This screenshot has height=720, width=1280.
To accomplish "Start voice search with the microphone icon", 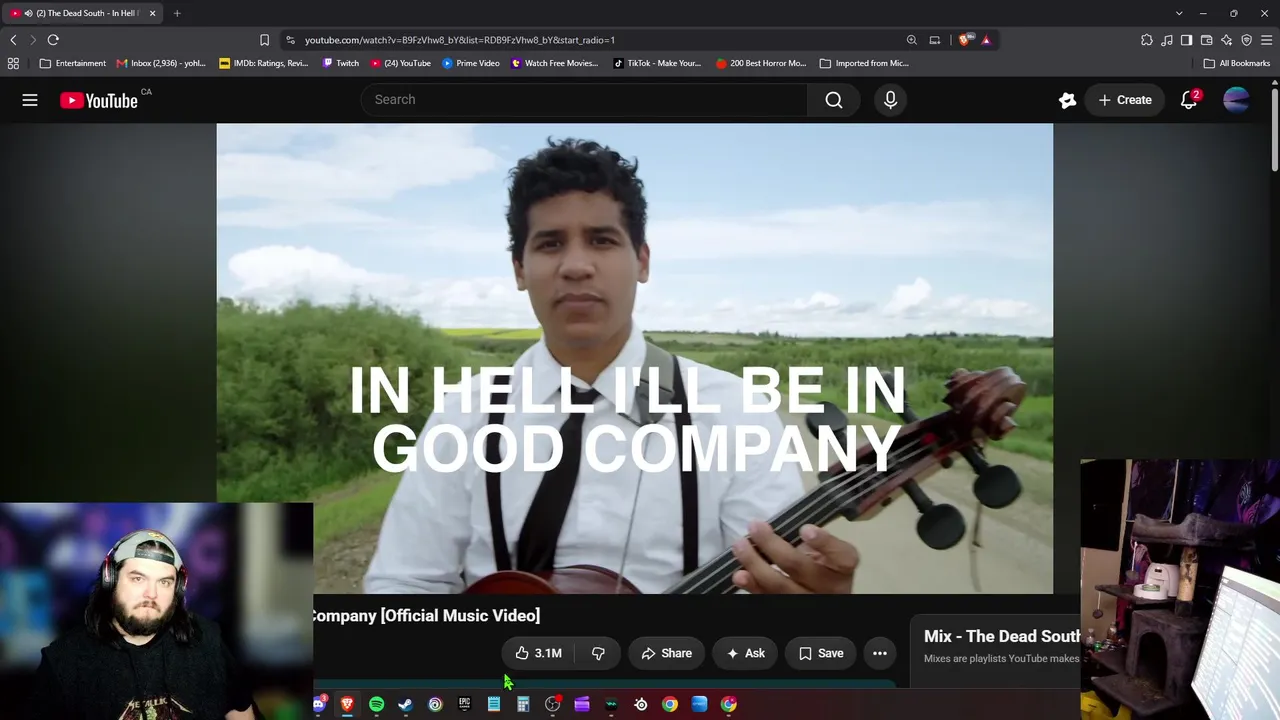I will tap(890, 100).
